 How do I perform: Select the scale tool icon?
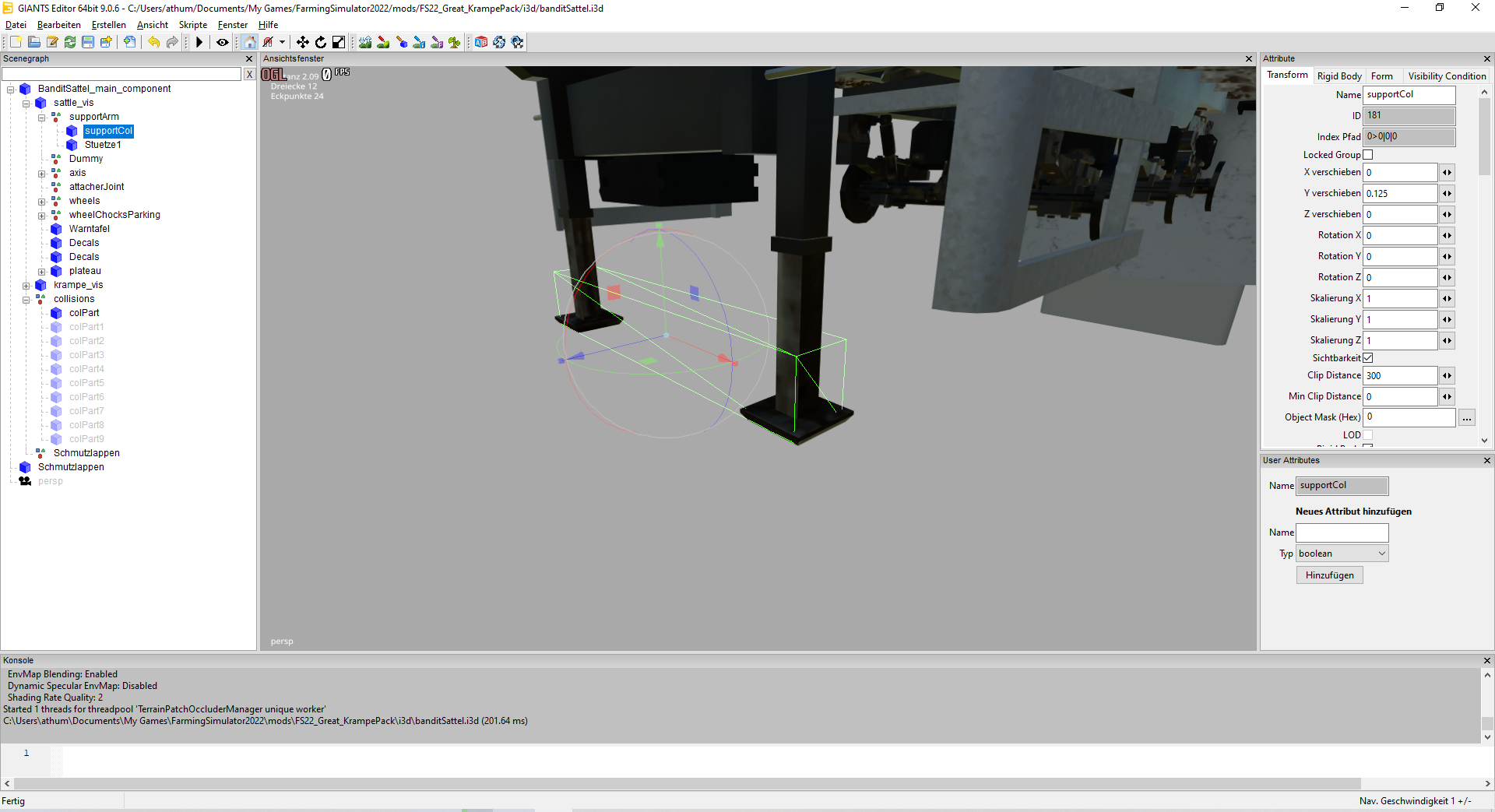pyautogui.click(x=339, y=42)
